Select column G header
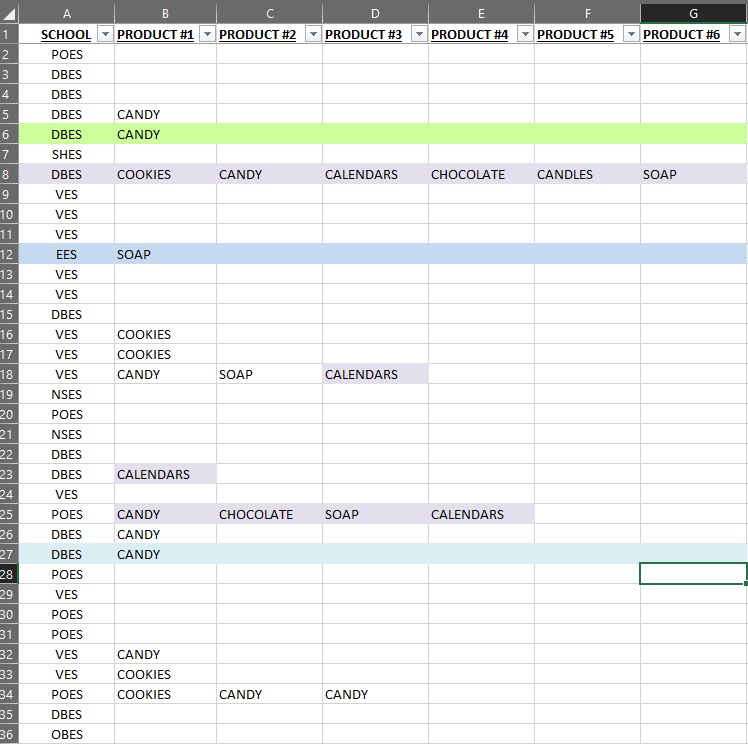The width and height of the screenshot is (748, 744). [x=694, y=14]
